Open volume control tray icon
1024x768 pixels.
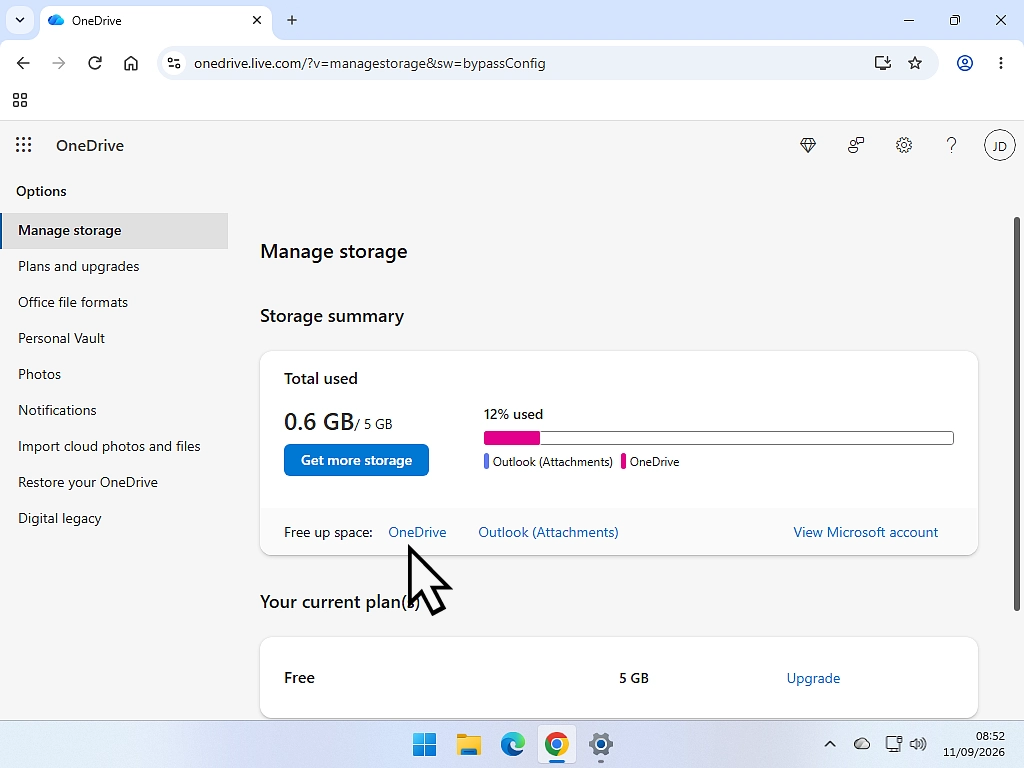[918, 744]
